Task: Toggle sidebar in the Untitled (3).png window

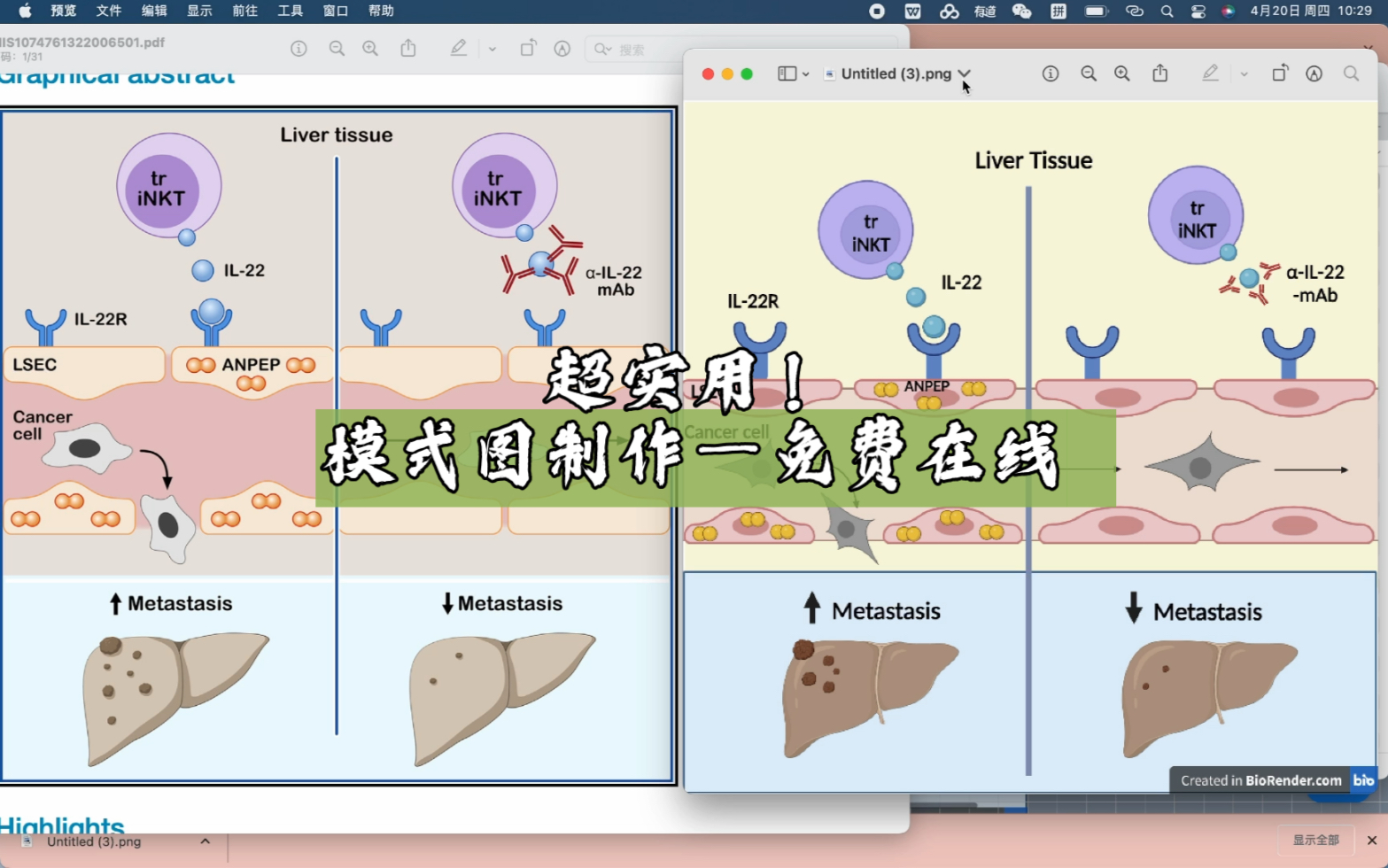Action: (787, 74)
